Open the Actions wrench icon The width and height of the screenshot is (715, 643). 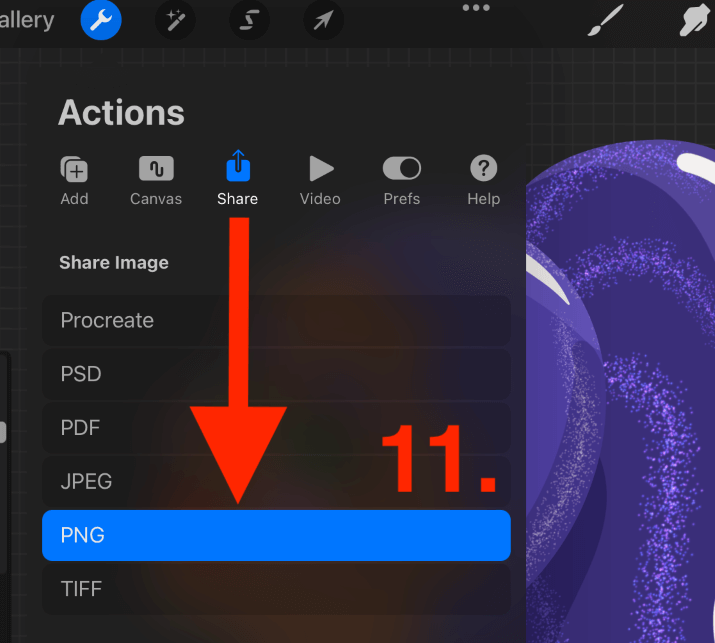pos(101,20)
